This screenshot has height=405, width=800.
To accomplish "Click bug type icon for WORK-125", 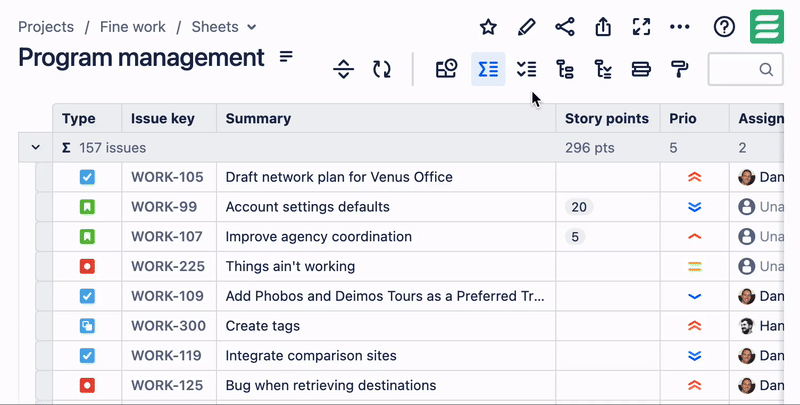I will (87, 385).
